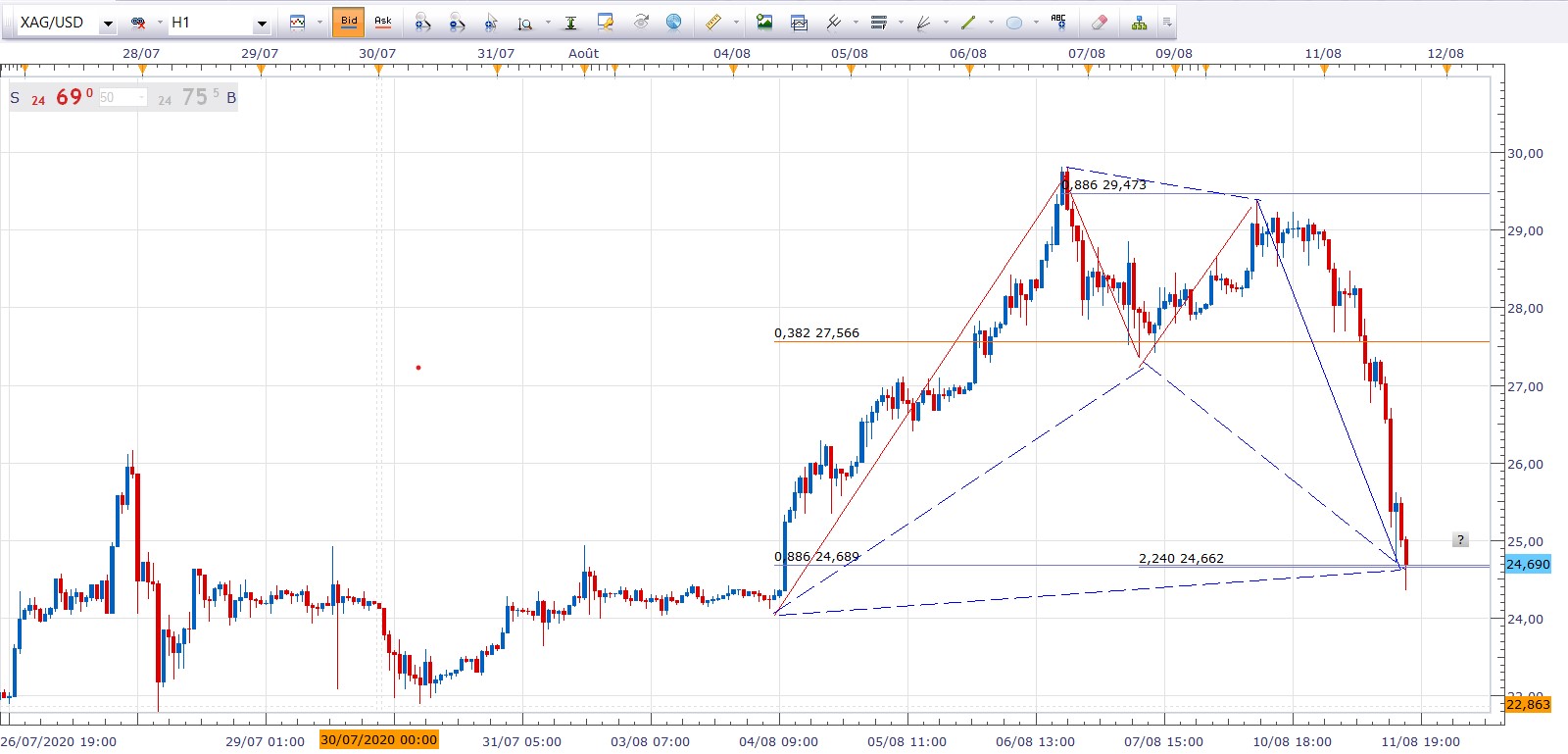Activate the cursor zoom pointer tool
1568x754 pixels.
tap(491, 22)
